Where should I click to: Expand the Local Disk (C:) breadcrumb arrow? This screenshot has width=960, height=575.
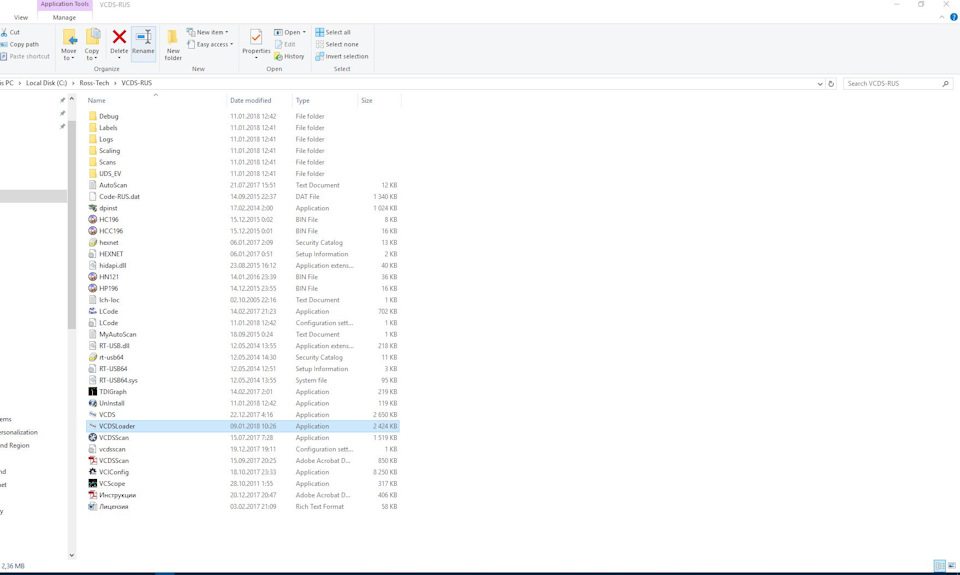(73, 83)
